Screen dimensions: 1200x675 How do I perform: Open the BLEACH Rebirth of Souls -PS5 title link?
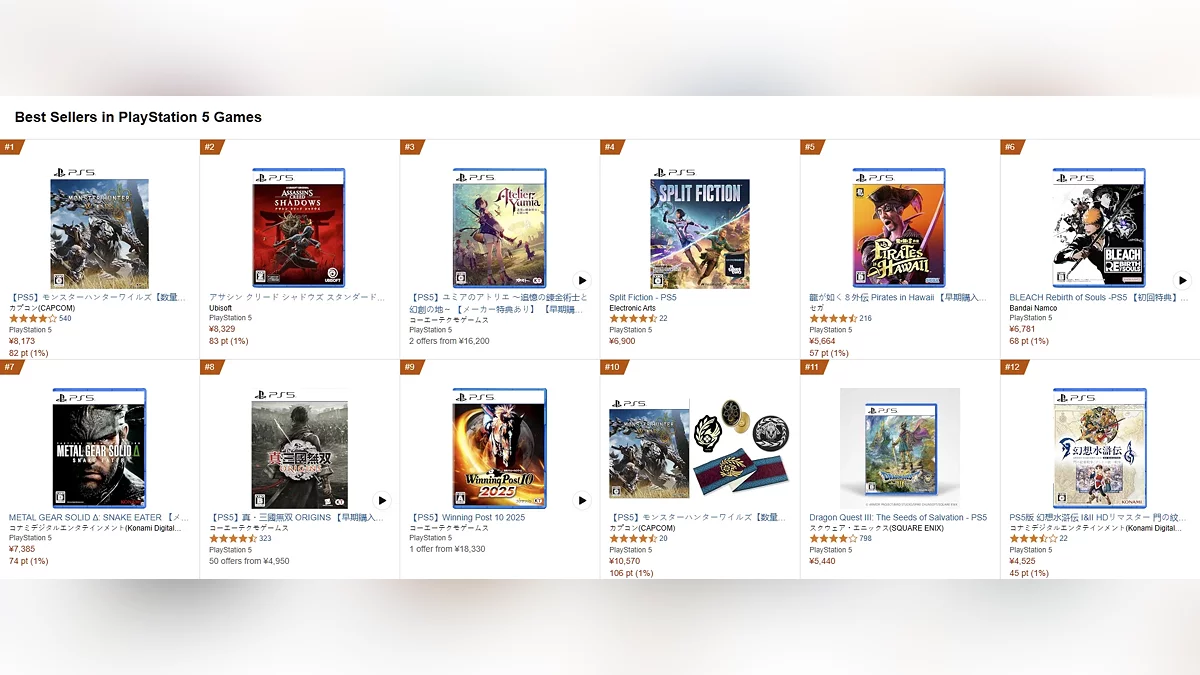point(1099,297)
